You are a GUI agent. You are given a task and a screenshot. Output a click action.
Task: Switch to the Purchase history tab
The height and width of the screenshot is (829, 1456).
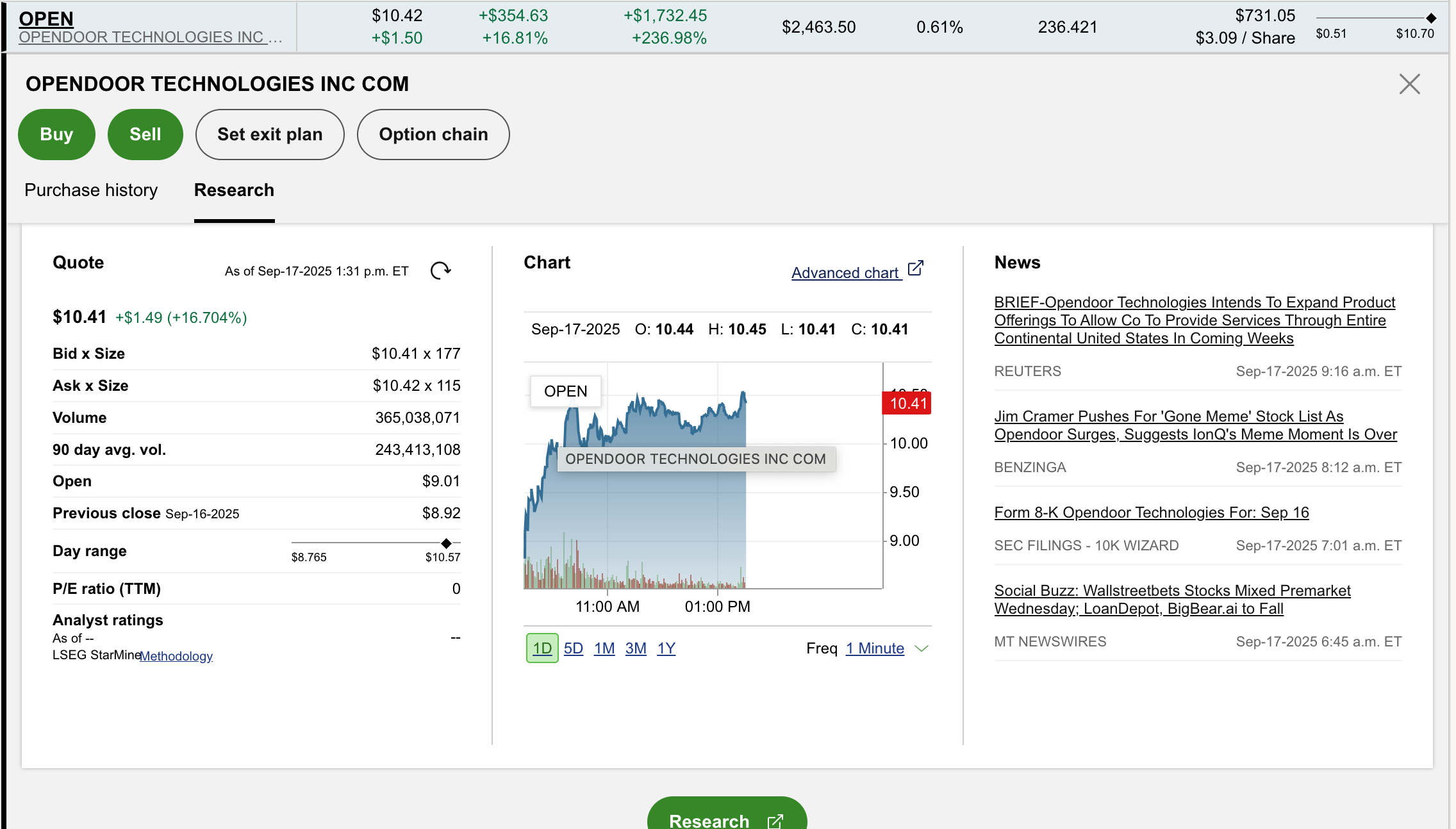point(91,190)
